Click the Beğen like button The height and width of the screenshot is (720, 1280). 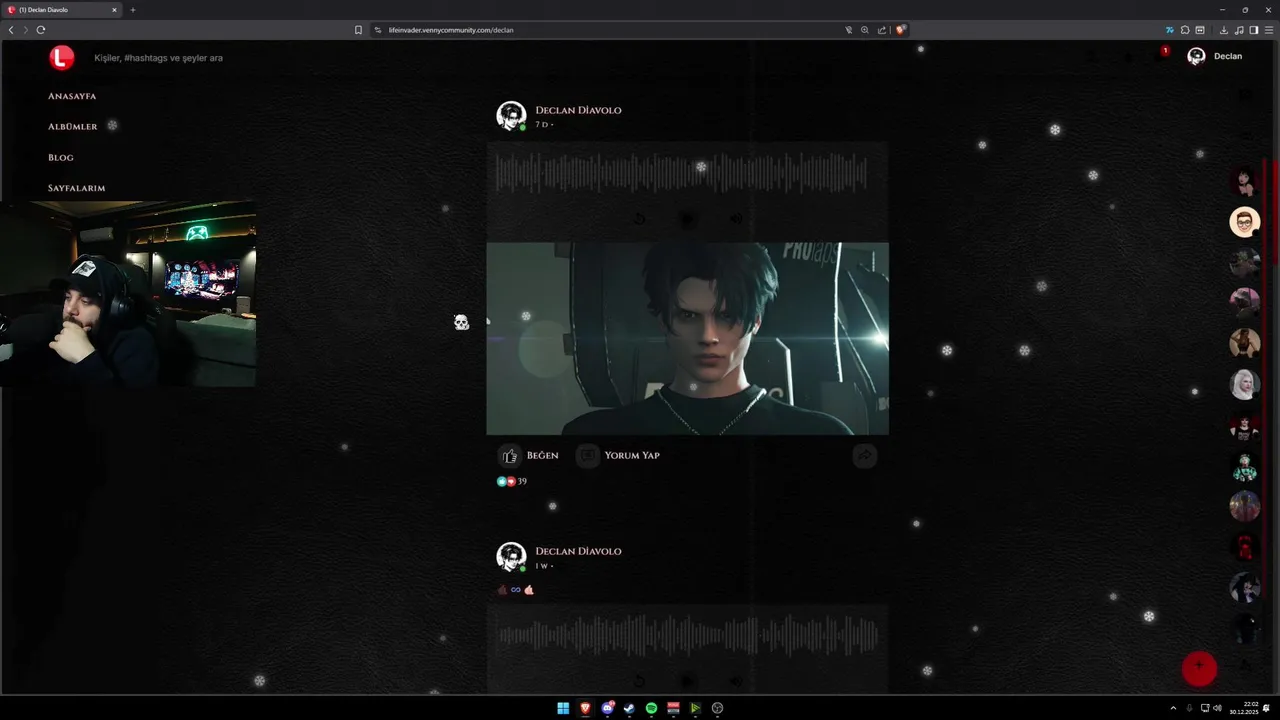point(529,455)
